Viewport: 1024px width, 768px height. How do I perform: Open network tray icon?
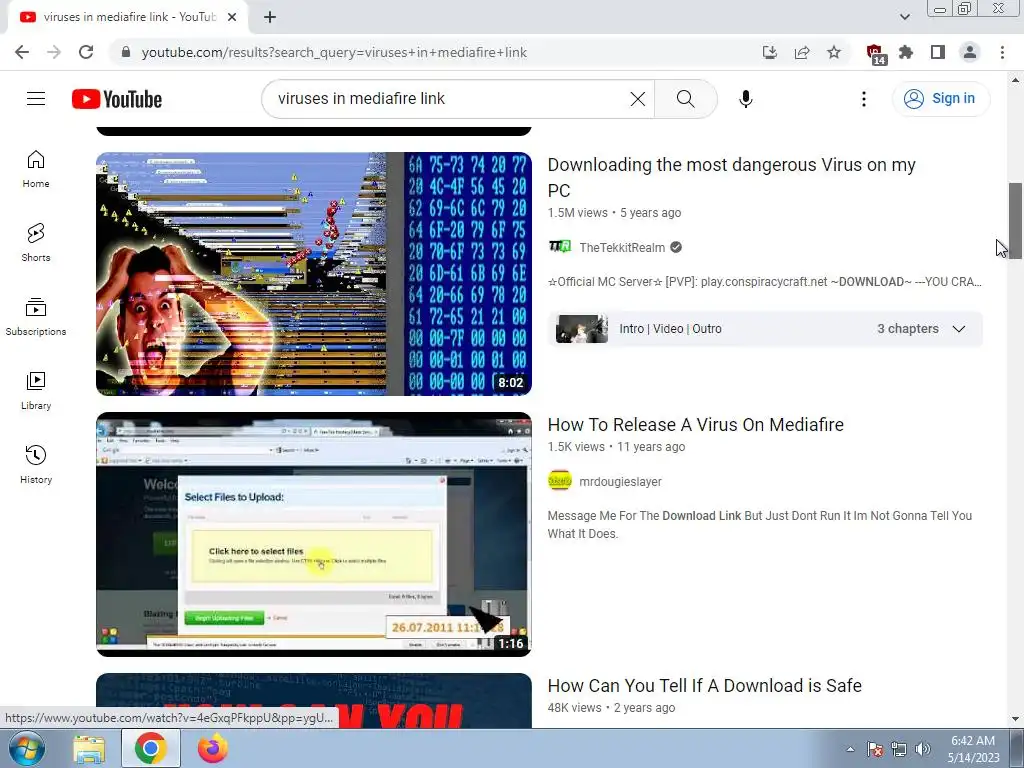click(x=899, y=749)
